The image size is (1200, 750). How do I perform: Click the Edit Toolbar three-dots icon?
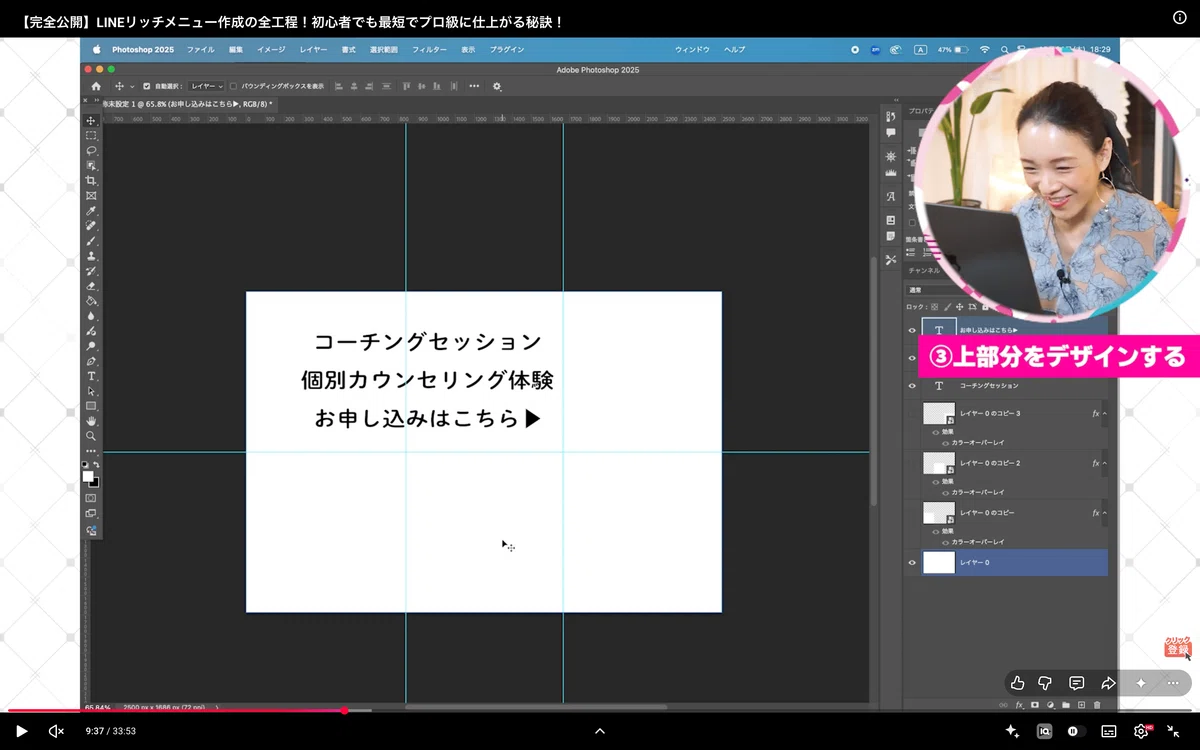91,451
